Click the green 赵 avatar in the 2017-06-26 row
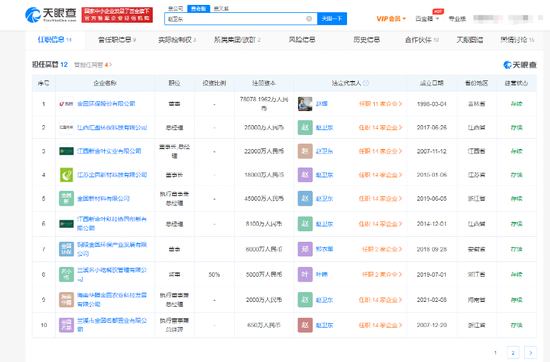The width and height of the screenshot is (550, 362). 305,128
